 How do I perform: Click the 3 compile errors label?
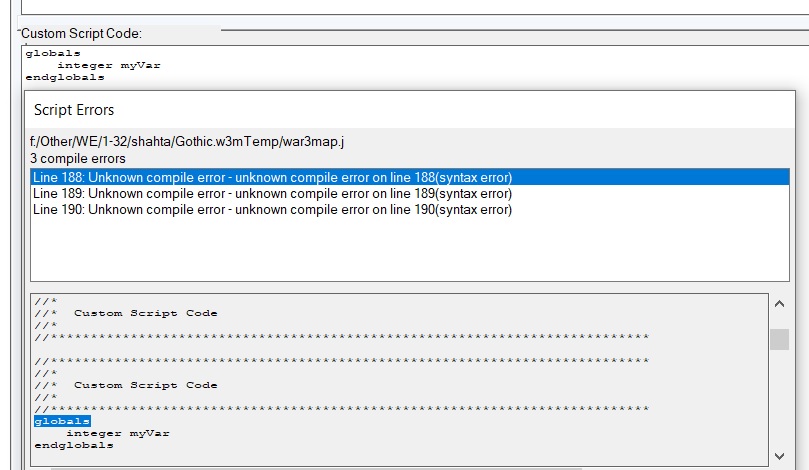[78, 159]
